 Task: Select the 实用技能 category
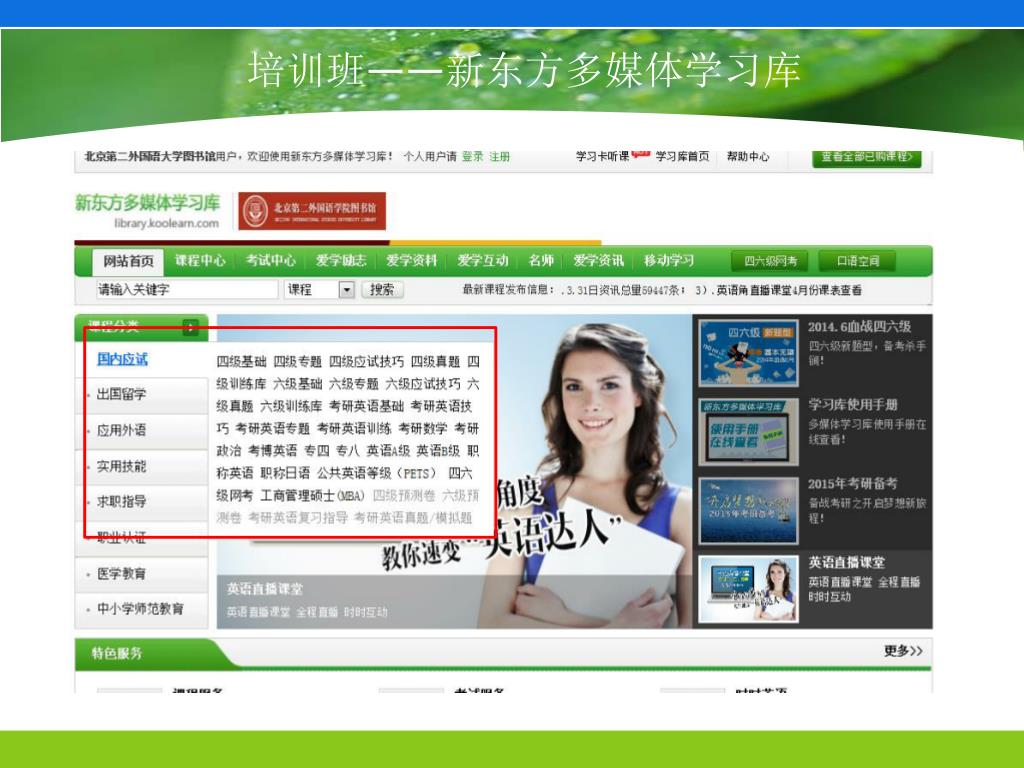click(121, 466)
